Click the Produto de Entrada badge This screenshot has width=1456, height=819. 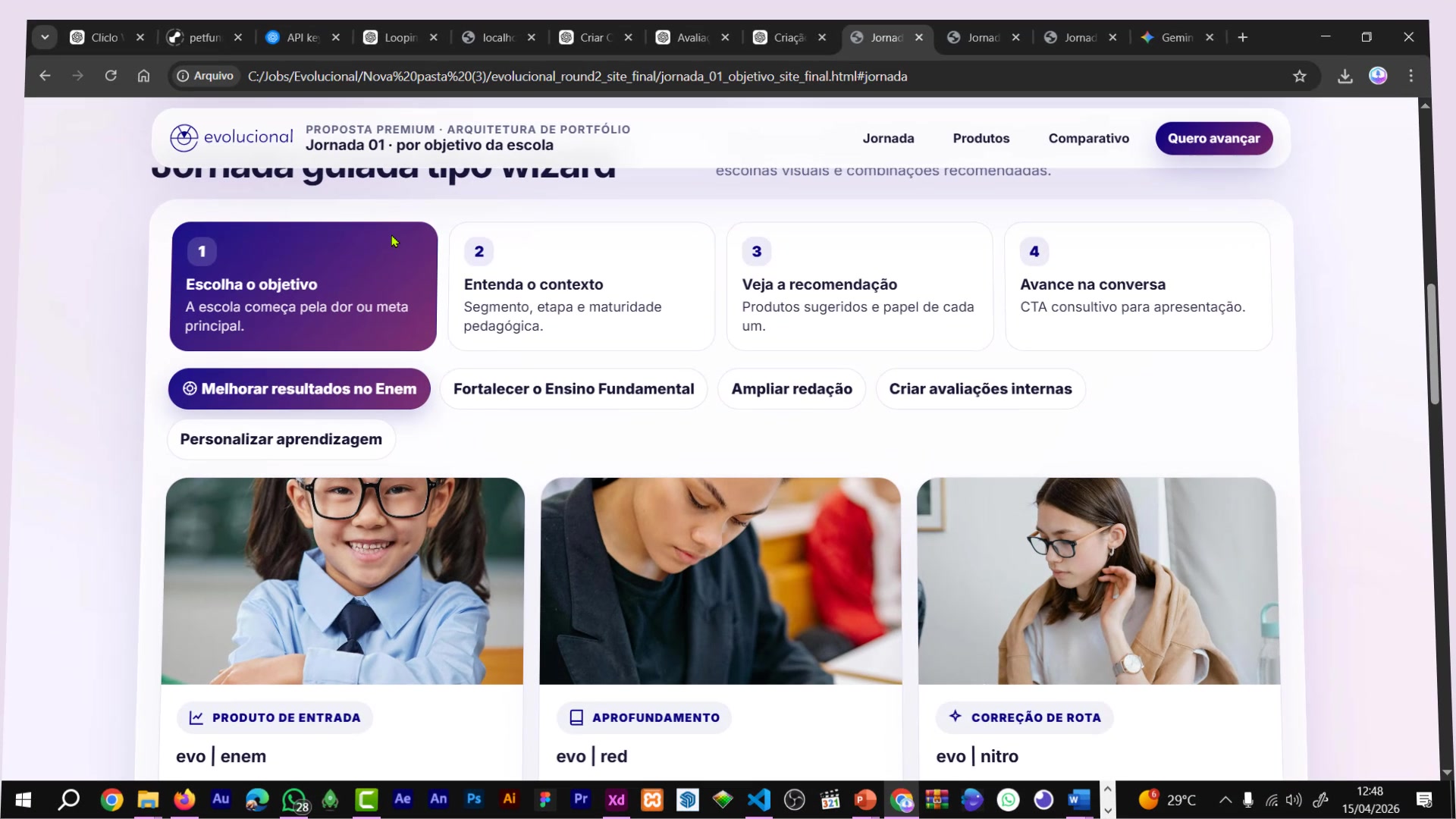(x=275, y=717)
